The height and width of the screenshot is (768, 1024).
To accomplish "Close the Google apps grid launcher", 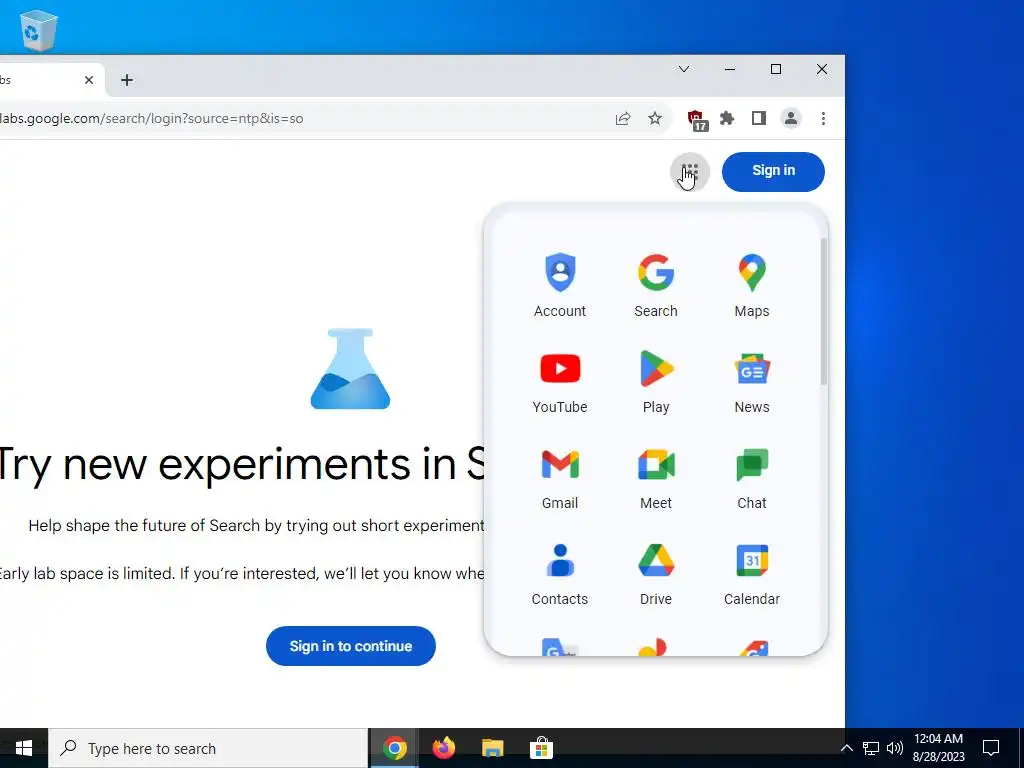I will point(690,172).
